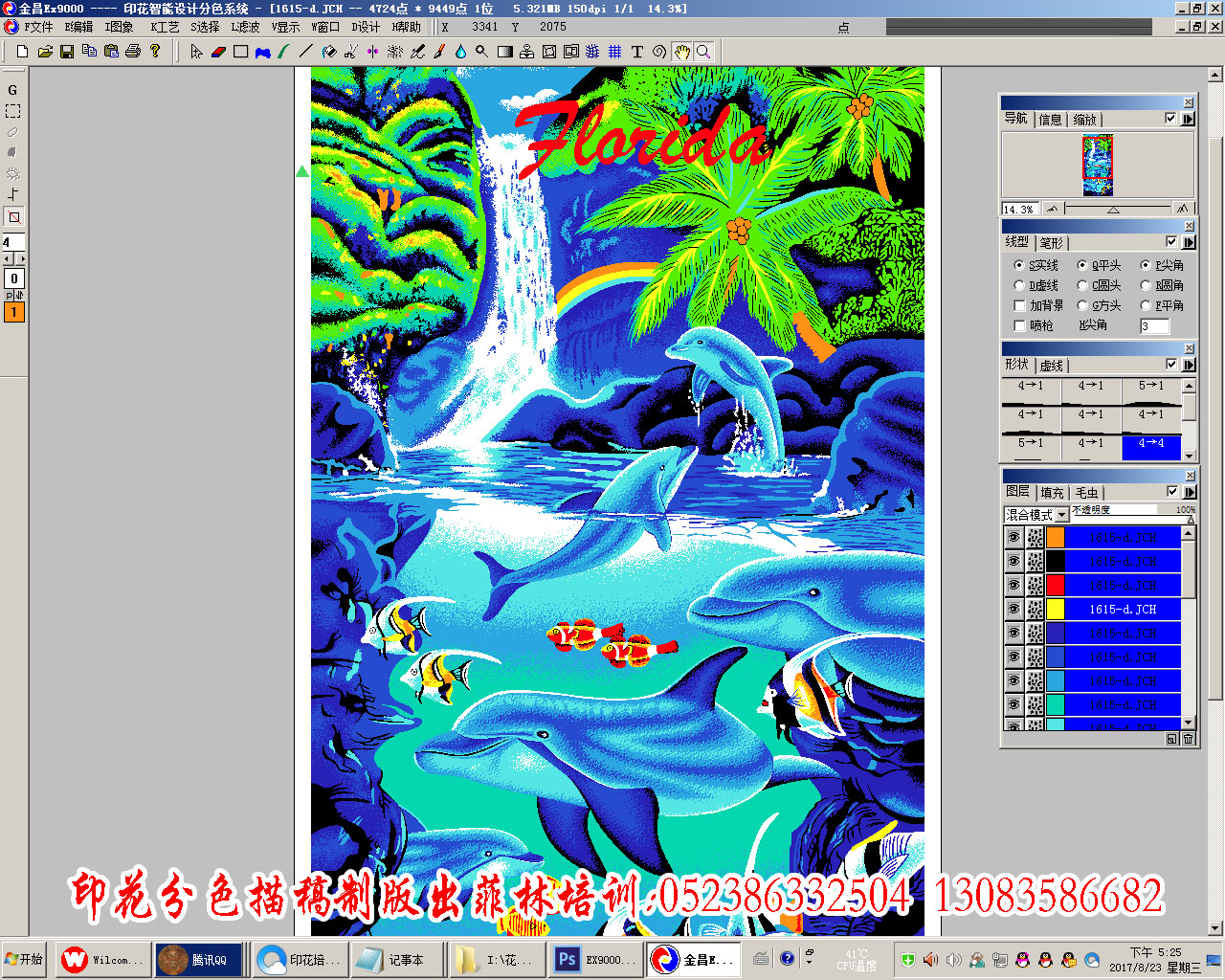Viewport: 1225px width, 980px height.
Task: Switch to the 填充 tab
Action: point(1052,493)
